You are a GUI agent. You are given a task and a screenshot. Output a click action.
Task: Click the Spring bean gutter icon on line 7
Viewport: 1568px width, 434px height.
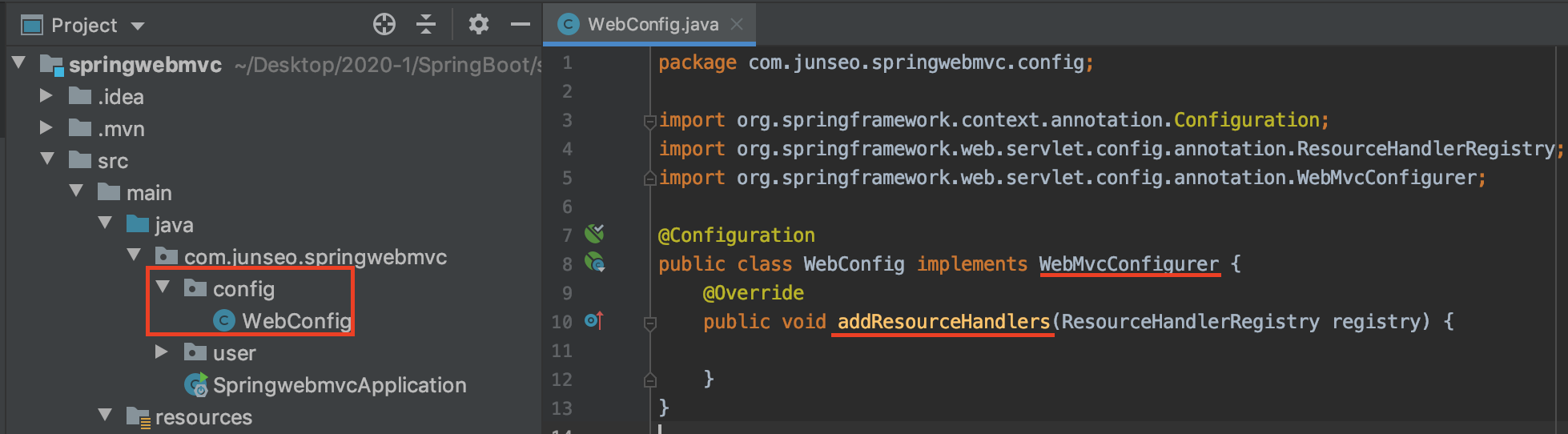coord(594,234)
